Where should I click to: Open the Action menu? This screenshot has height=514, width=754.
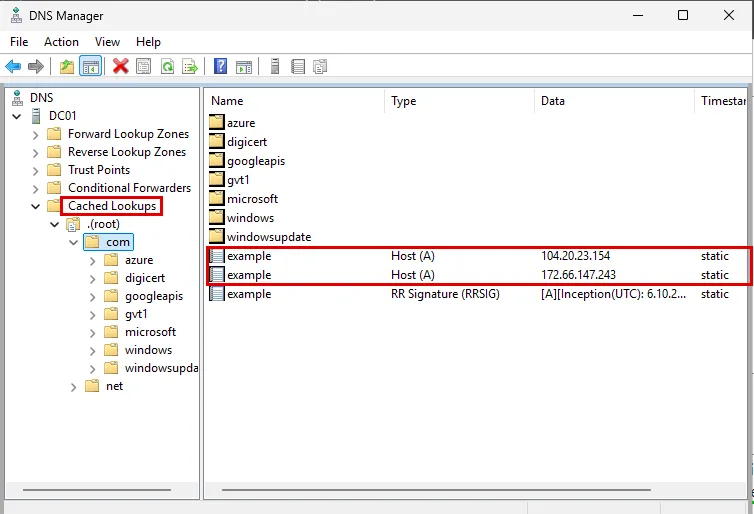61,42
